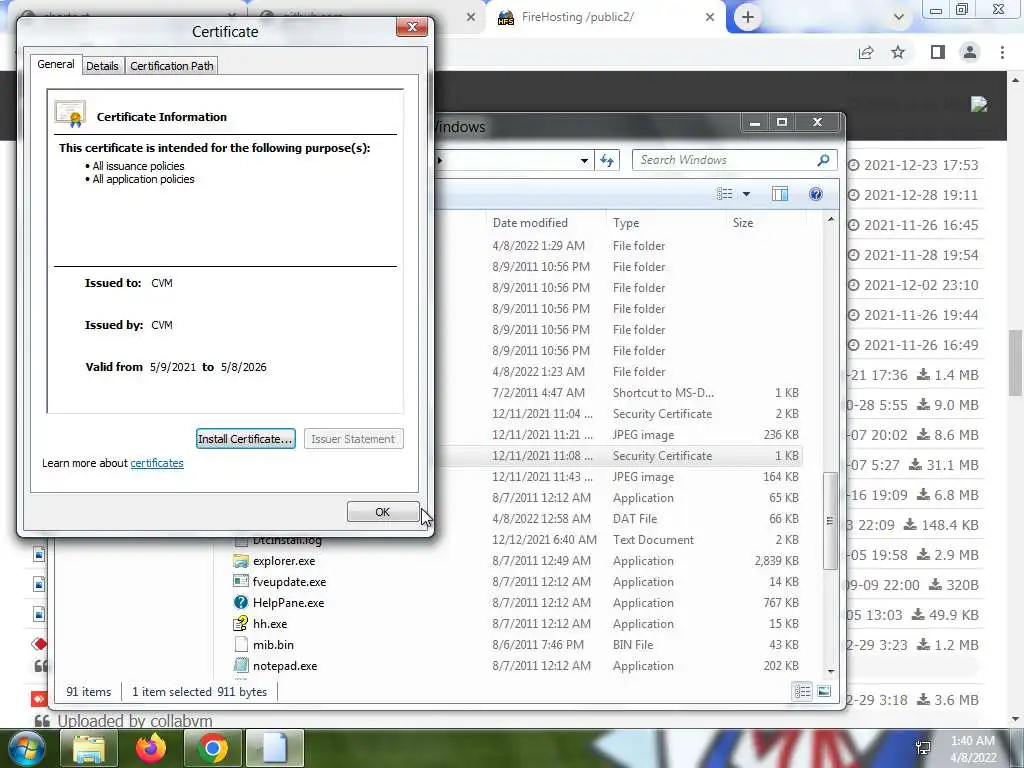Viewport: 1024px width, 768px height.
Task: Select the 236 KB JPEG image row
Action: coord(620,435)
